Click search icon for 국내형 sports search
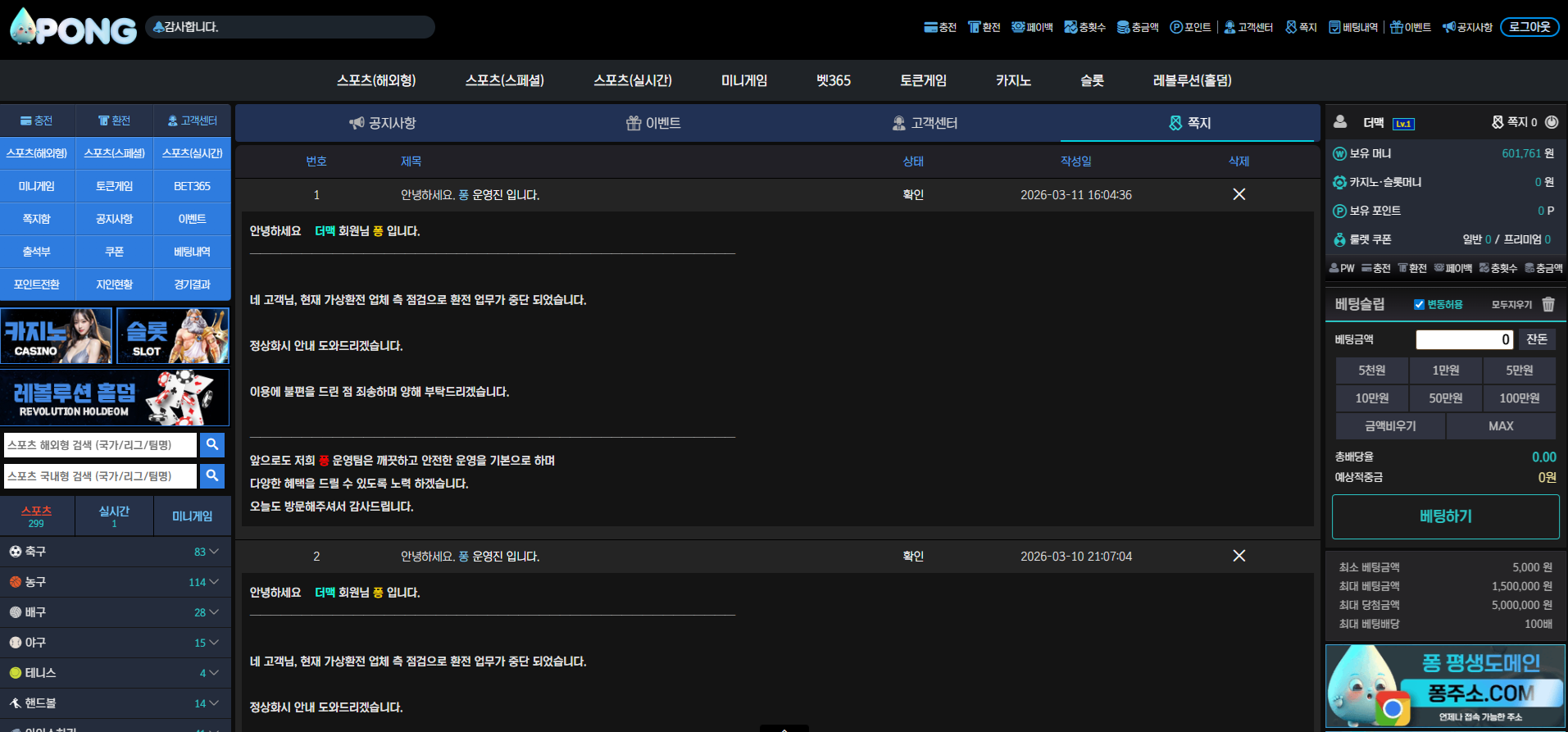This screenshot has width=1568, height=732. (212, 475)
